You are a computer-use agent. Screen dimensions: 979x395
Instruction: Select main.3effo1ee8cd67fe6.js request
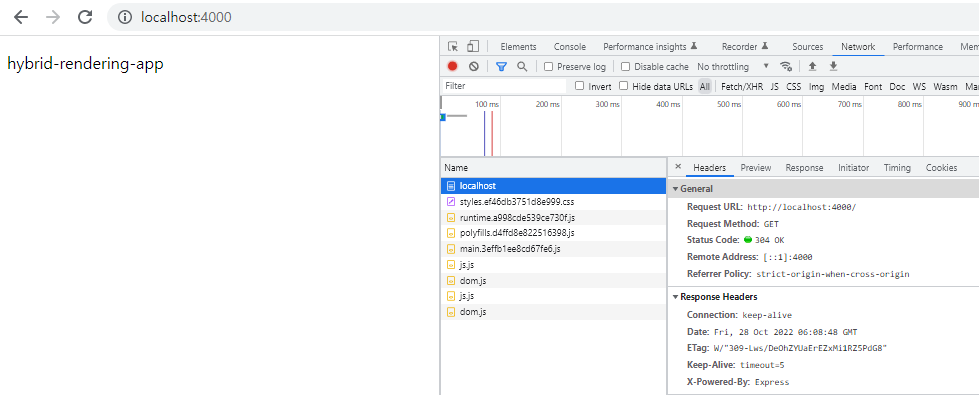tap(553, 249)
